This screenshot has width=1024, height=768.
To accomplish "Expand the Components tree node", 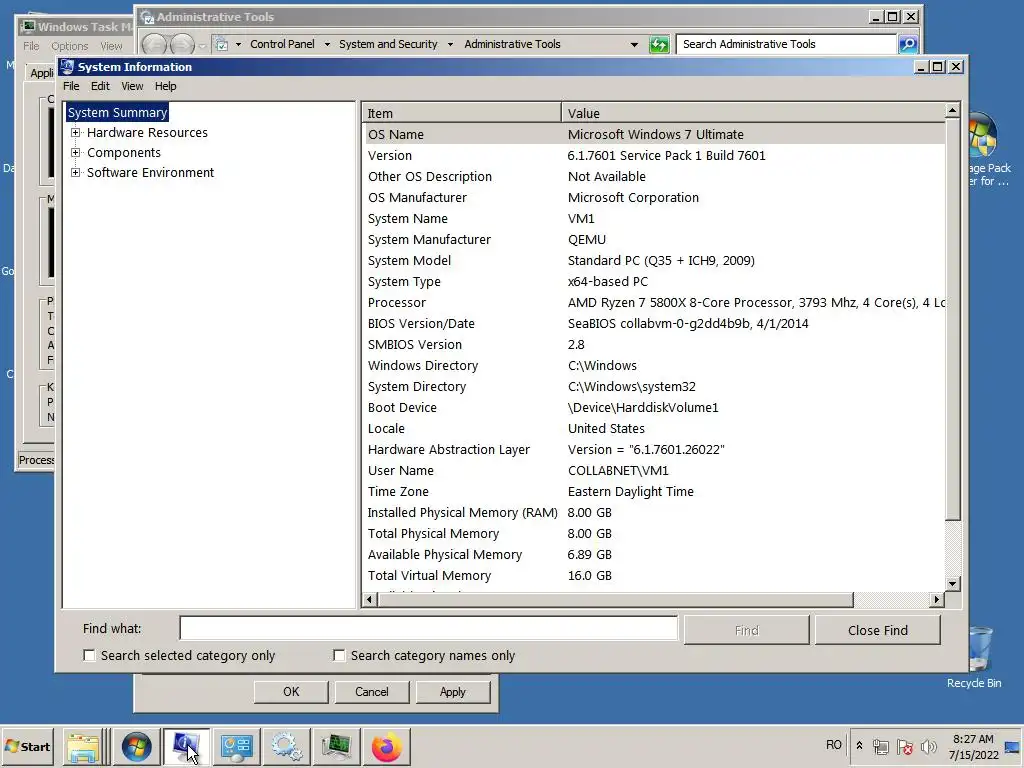I will pos(76,153).
